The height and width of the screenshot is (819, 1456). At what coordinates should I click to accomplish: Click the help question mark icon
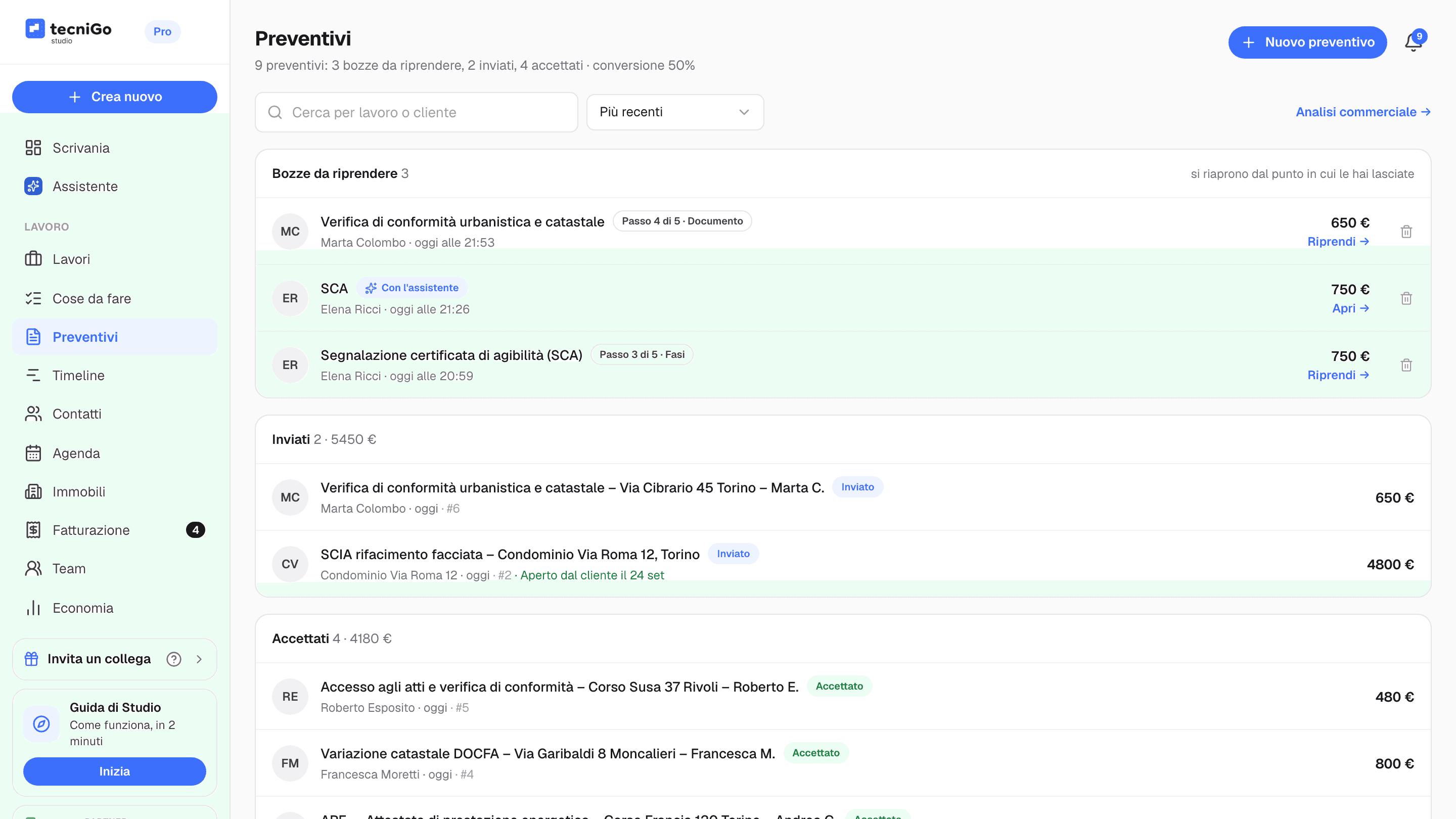coord(174,659)
